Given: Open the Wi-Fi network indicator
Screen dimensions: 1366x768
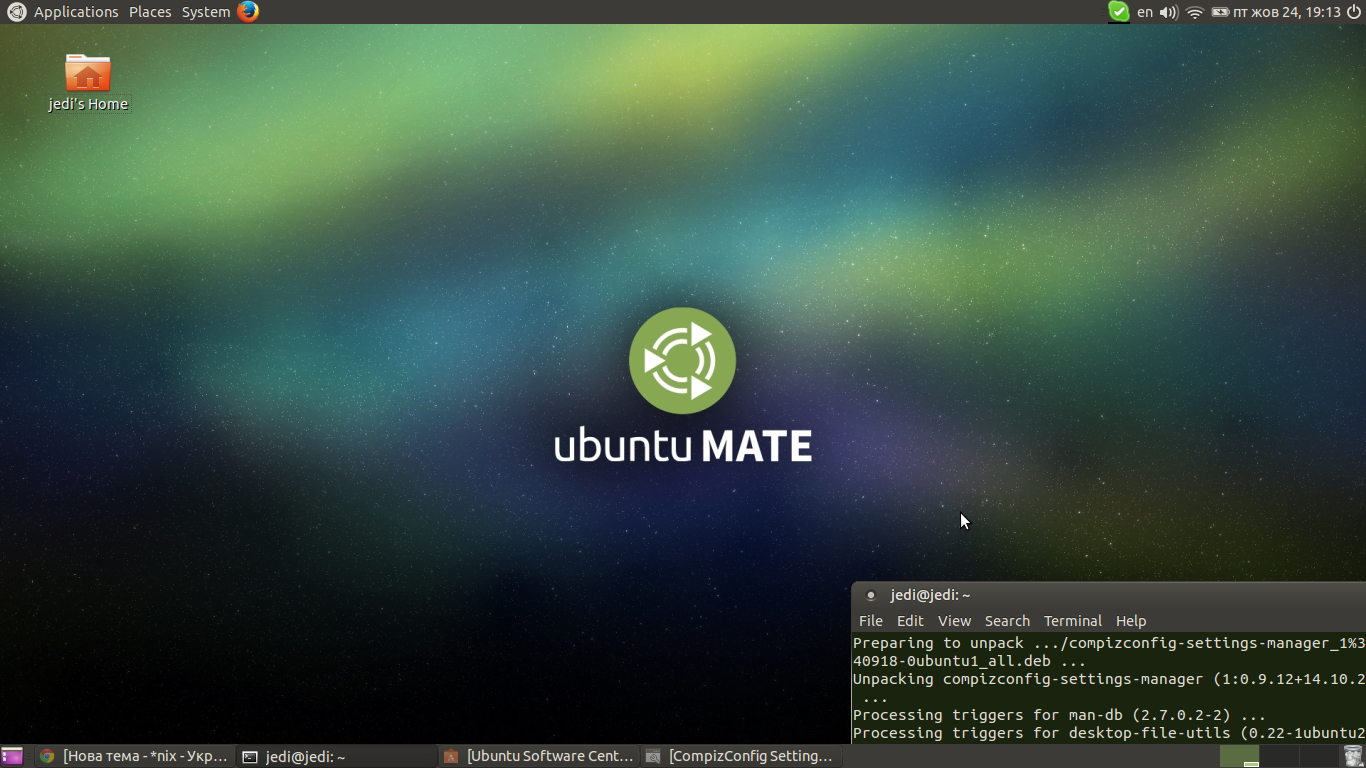Looking at the screenshot, I should [1195, 12].
